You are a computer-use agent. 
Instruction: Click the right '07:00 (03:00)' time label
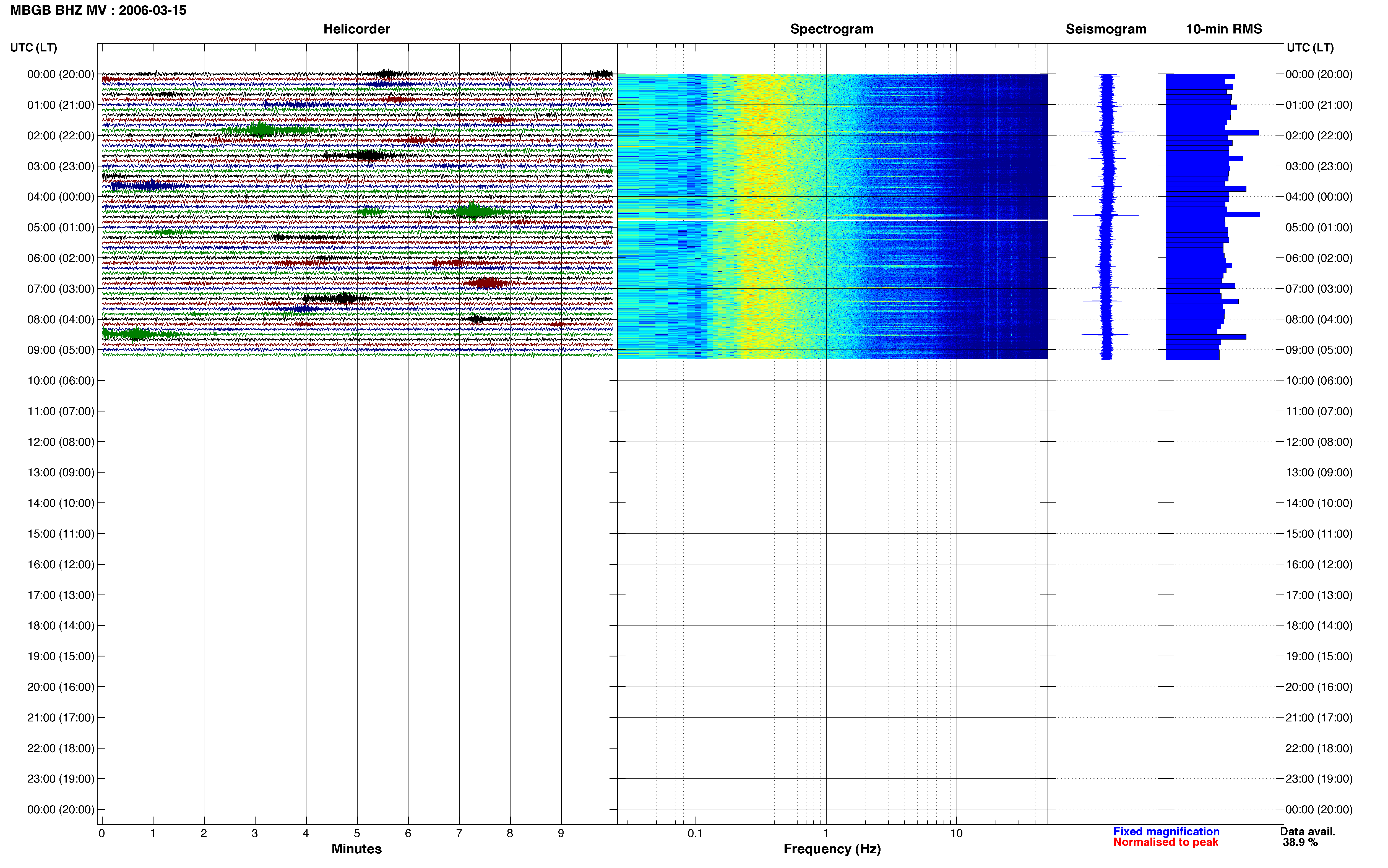click(1319, 289)
